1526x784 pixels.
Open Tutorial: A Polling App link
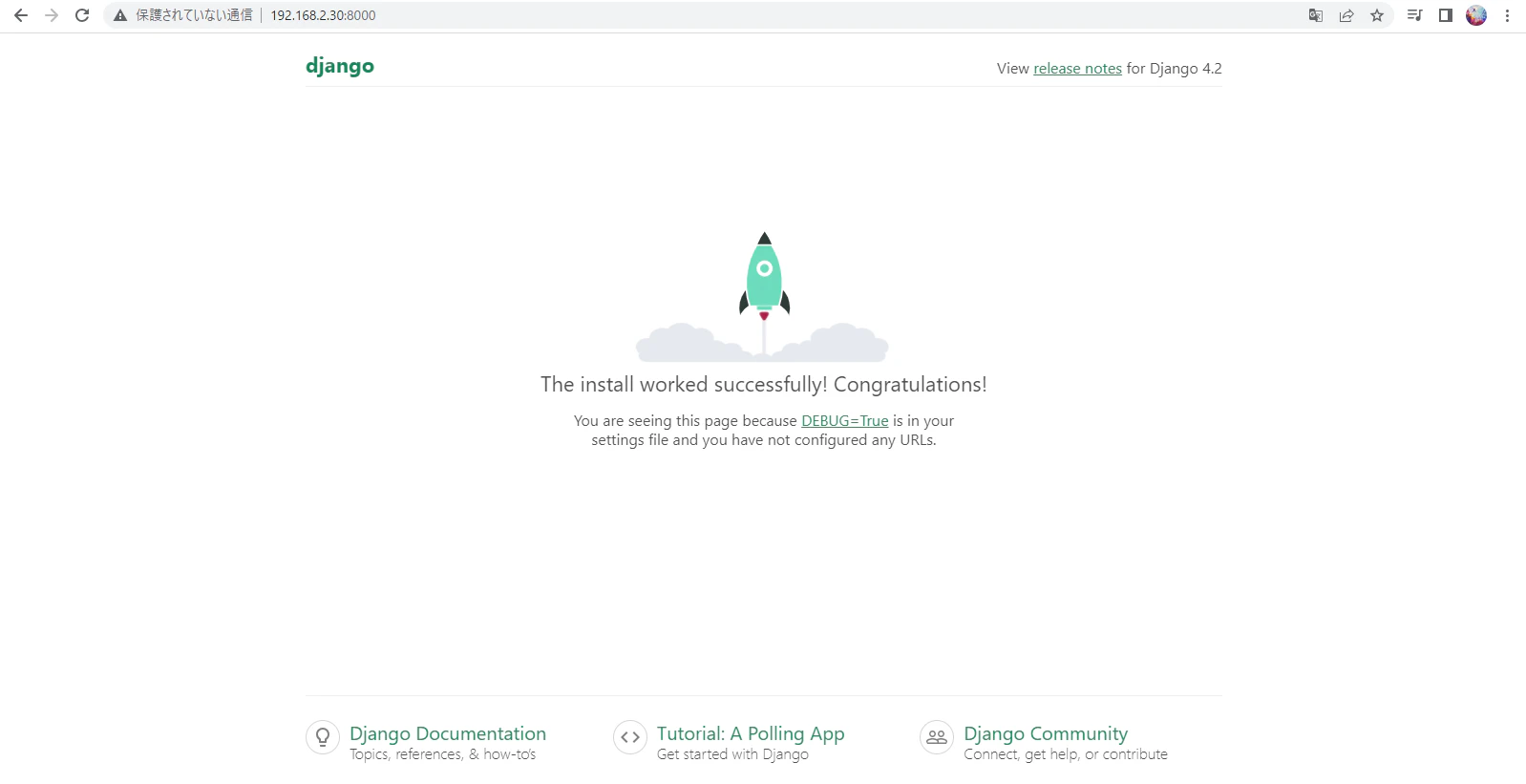click(x=751, y=733)
